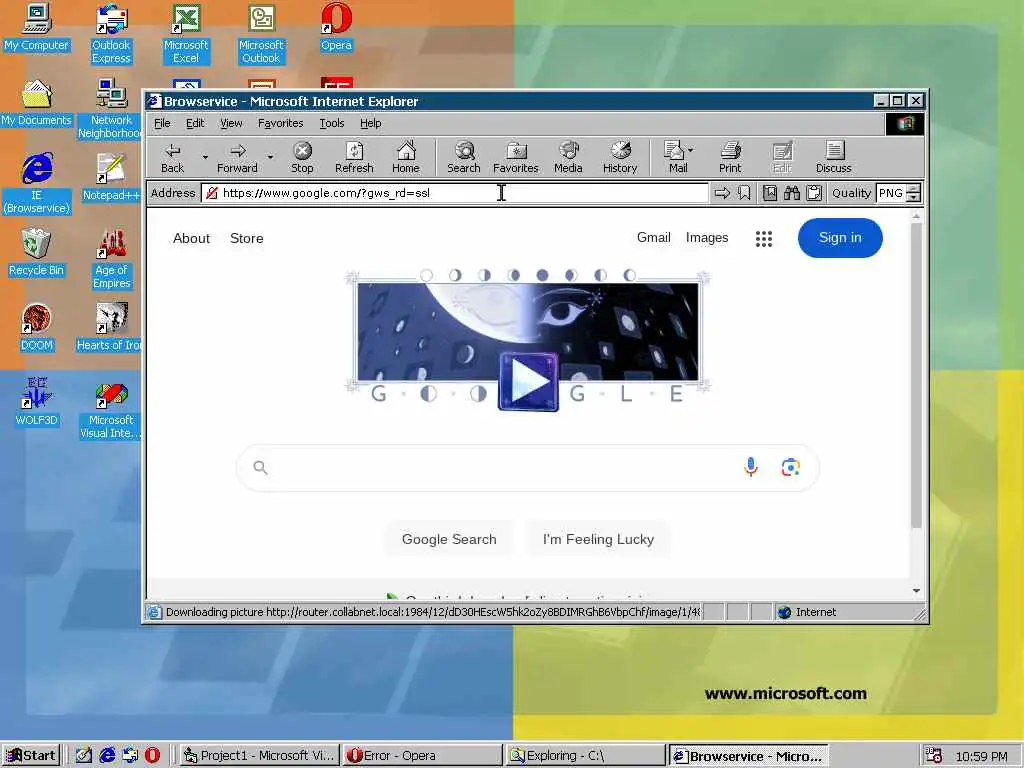This screenshot has height=768, width=1024.
Task: Click the Back toolbar button
Action: [172, 157]
